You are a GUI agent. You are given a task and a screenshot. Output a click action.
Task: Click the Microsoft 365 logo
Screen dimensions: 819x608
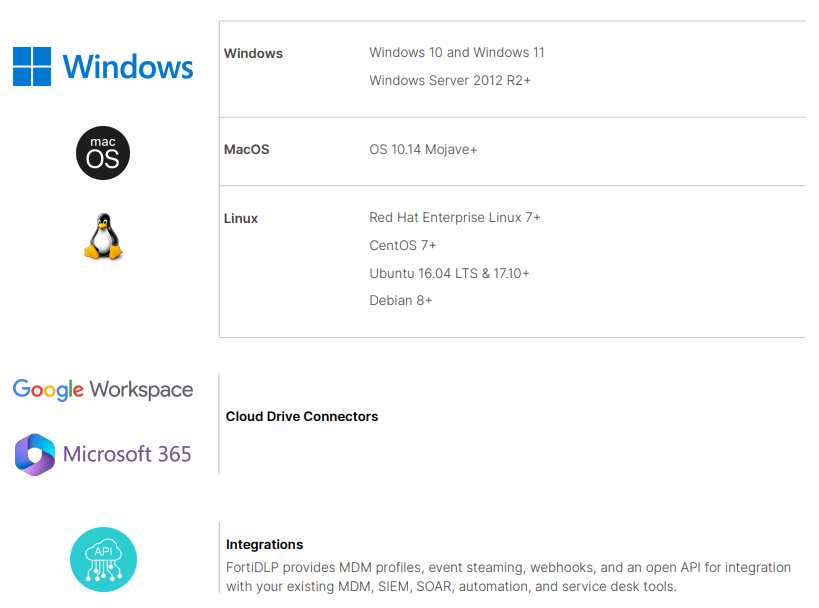[x=103, y=454]
